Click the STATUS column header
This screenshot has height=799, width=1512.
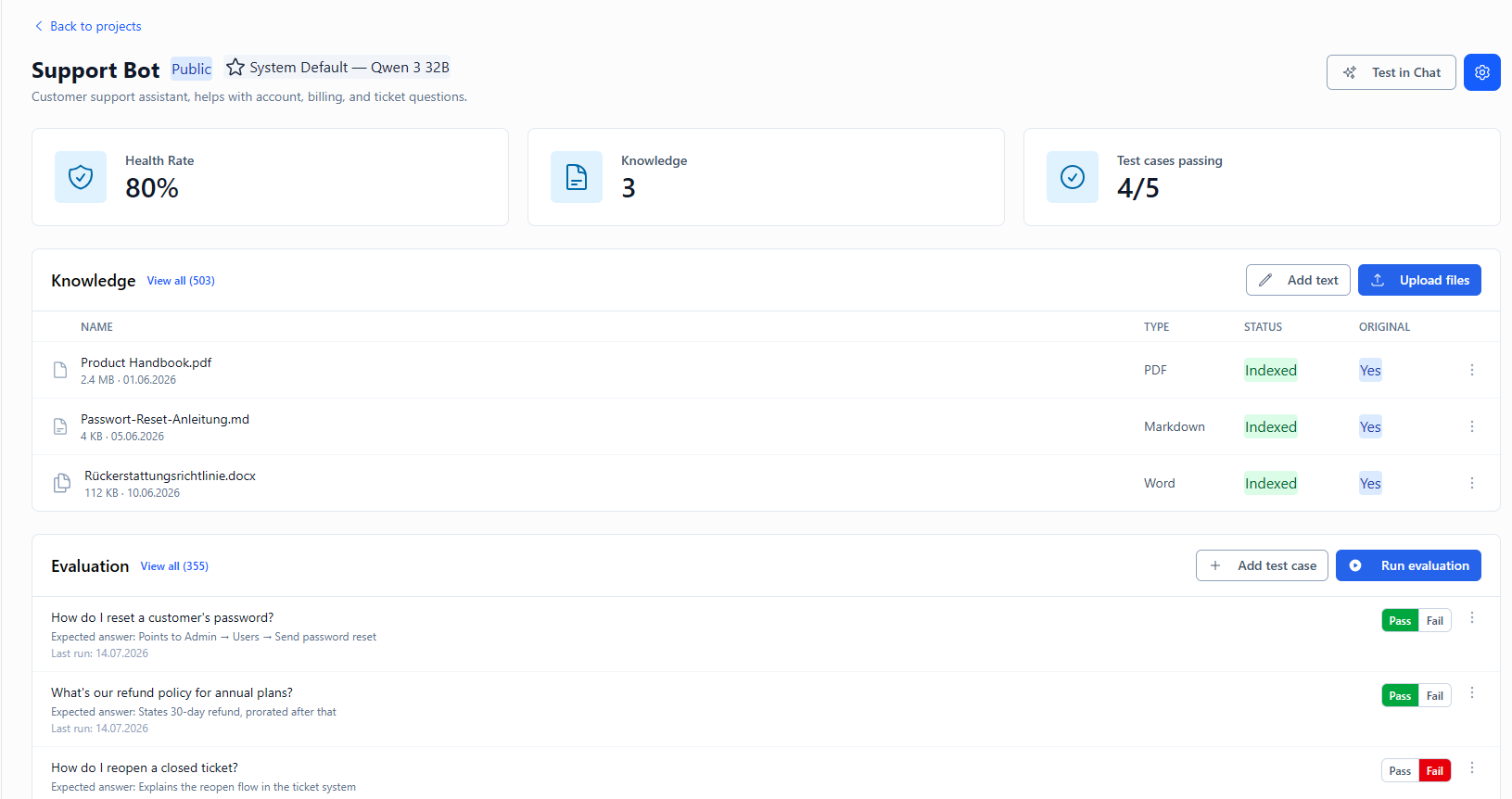[1263, 327]
